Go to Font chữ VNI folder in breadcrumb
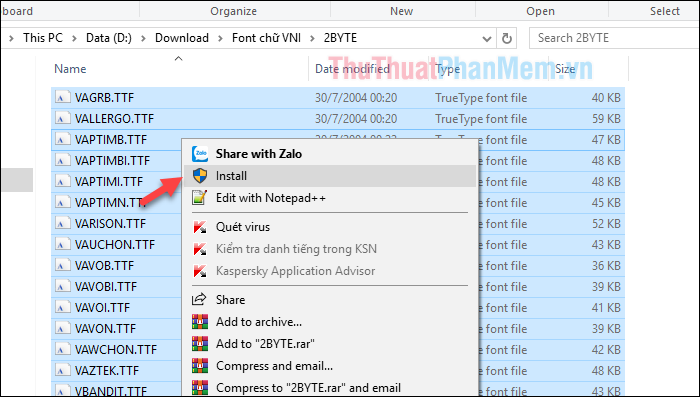Screen dimensions: 700x397 pyautogui.click(x=267, y=38)
